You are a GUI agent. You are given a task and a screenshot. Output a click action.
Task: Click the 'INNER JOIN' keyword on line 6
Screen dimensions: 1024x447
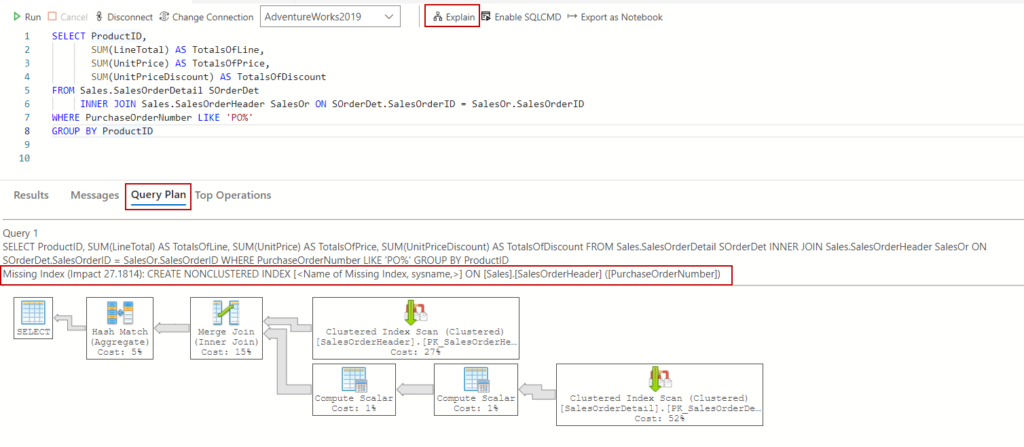(108, 104)
